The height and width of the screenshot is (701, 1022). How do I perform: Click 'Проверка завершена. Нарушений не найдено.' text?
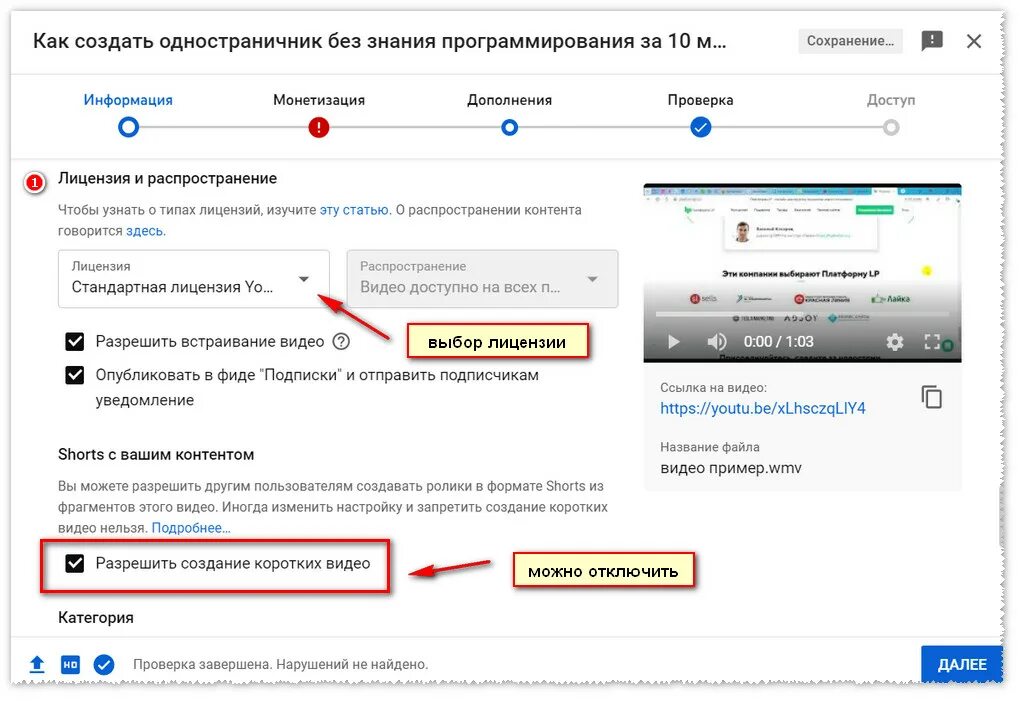(280, 665)
